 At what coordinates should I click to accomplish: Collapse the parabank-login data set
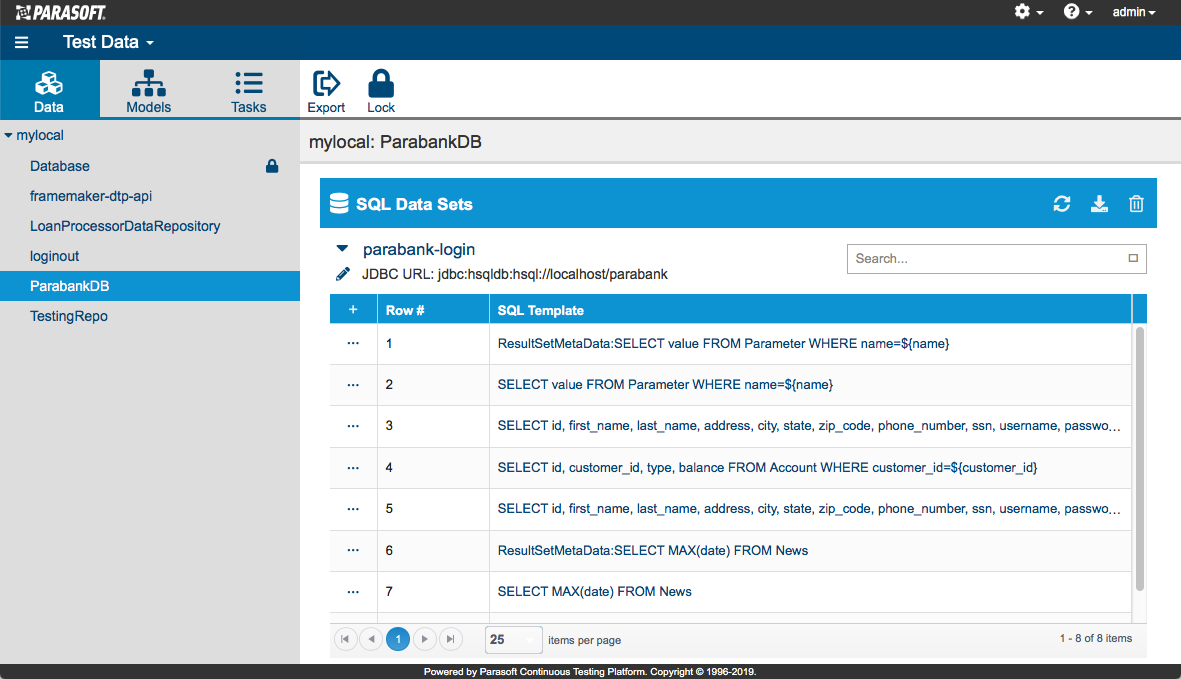(x=342, y=248)
